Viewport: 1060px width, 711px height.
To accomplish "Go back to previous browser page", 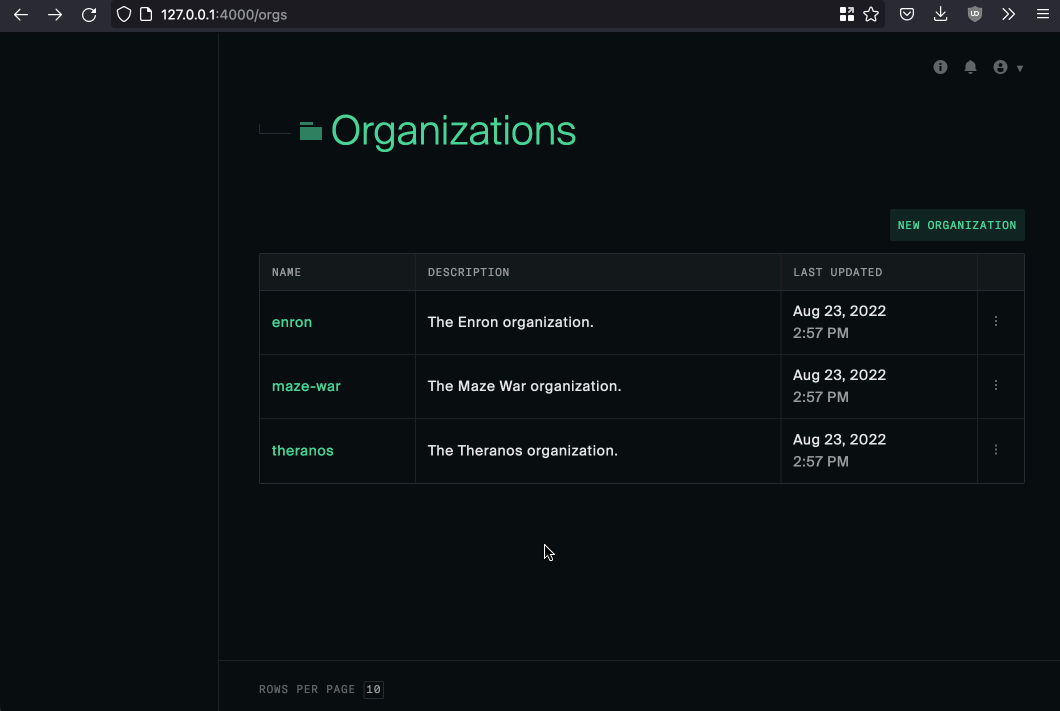I will point(21,14).
